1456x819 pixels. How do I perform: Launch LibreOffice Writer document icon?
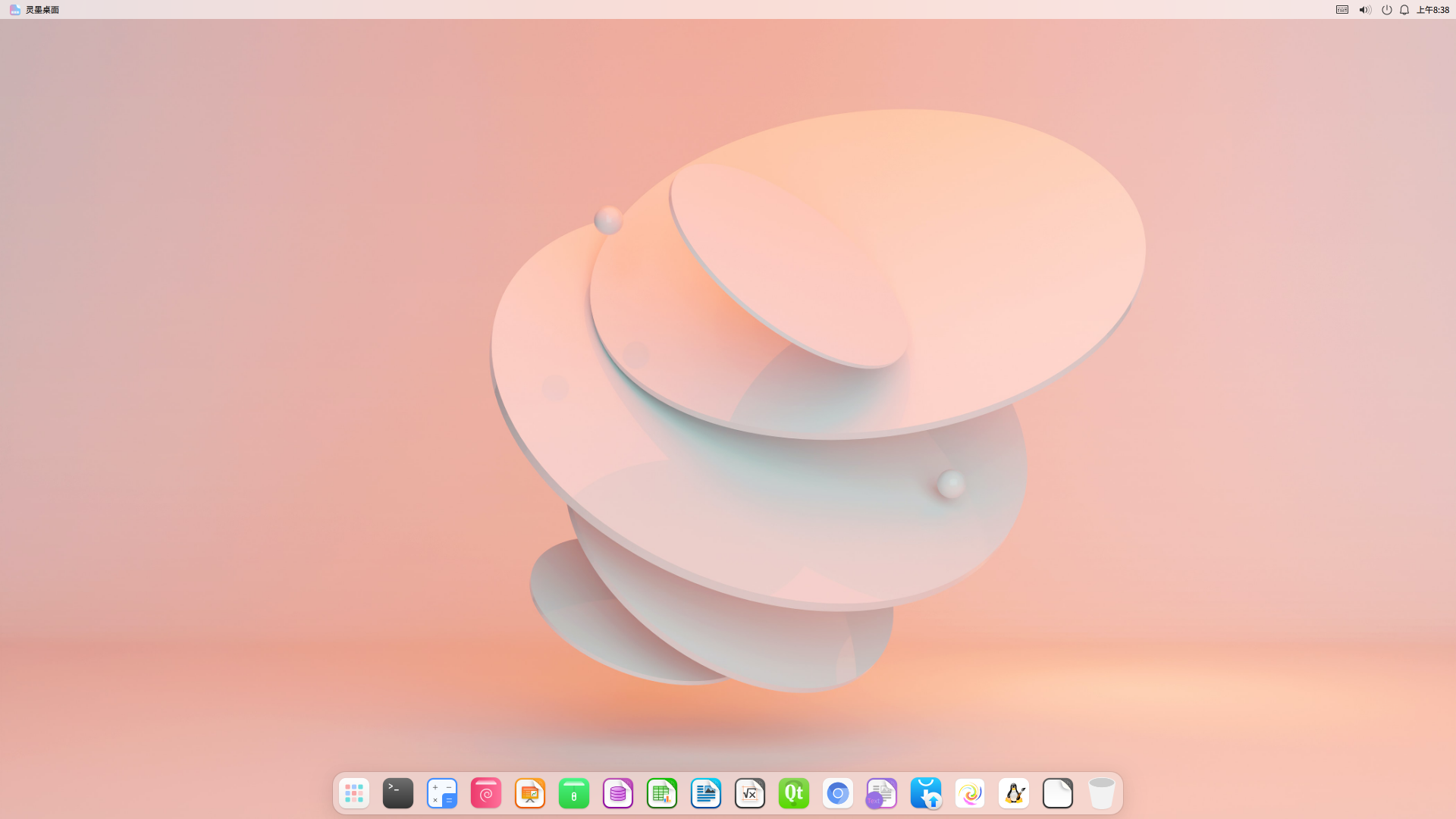pyautogui.click(x=706, y=793)
